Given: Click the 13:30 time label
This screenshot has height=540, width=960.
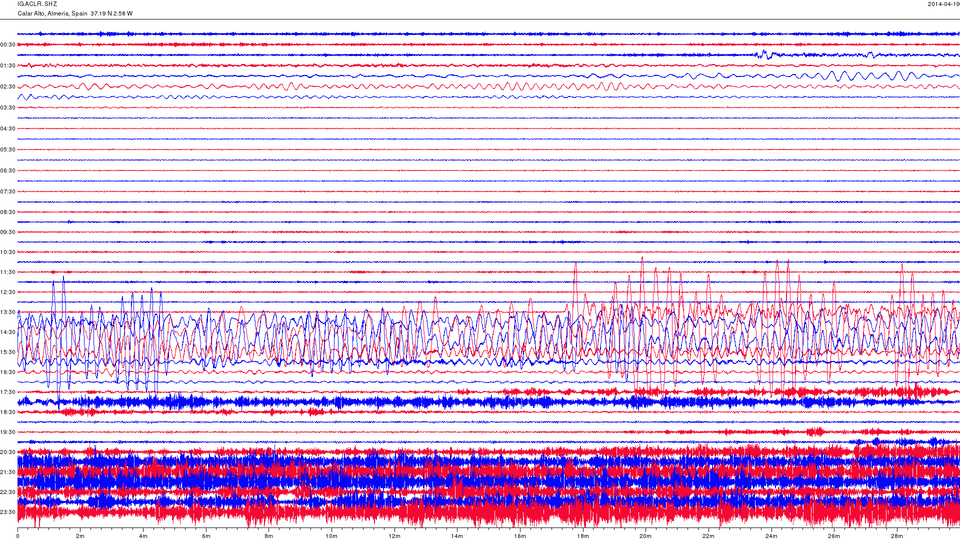Looking at the screenshot, I should point(8,312).
